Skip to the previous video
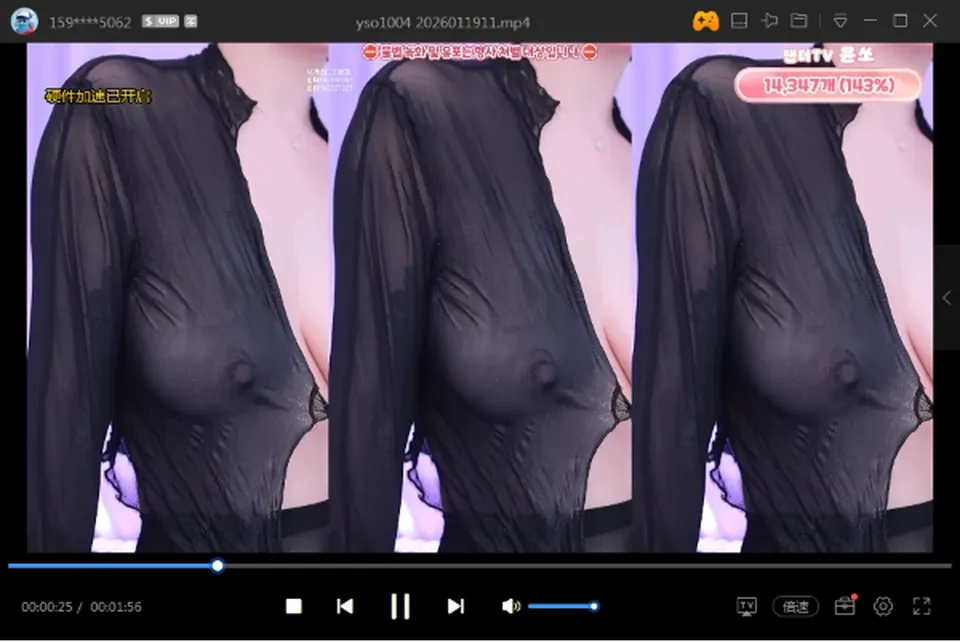960x642 pixels. pyautogui.click(x=345, y=607)
